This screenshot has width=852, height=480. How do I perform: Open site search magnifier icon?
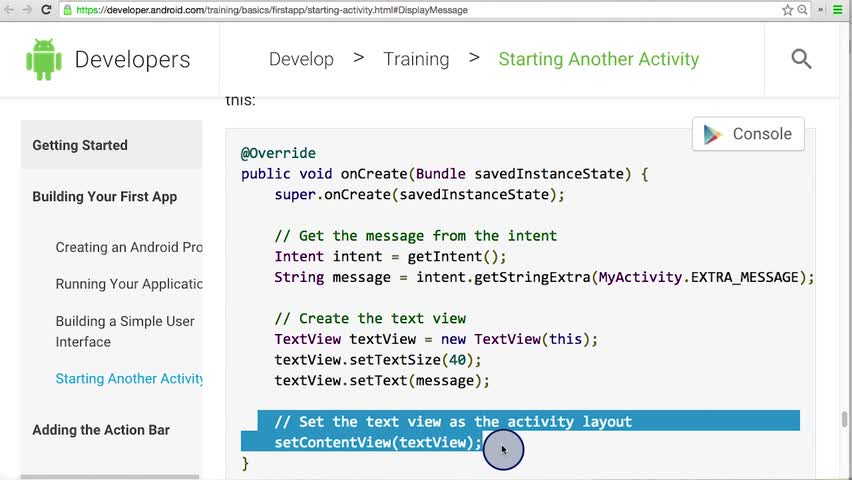pyautogui.click(x=801, y=59)
